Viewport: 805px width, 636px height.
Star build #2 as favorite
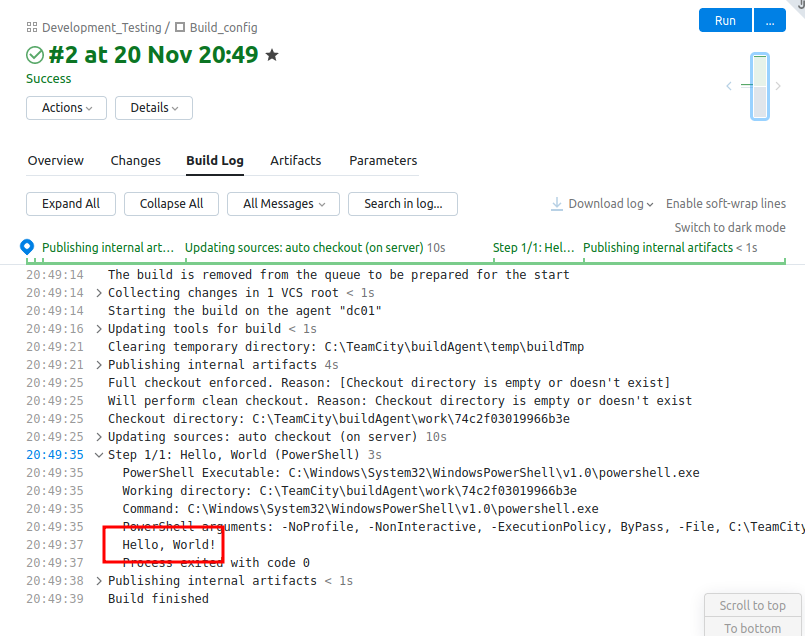click(272, 55)
